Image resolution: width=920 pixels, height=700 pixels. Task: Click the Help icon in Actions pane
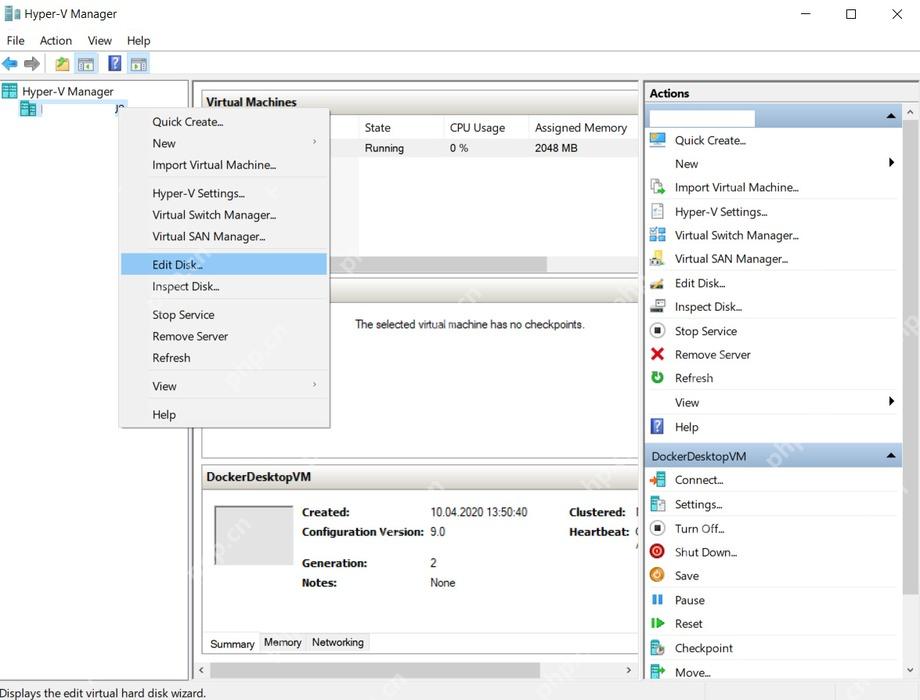658,426
